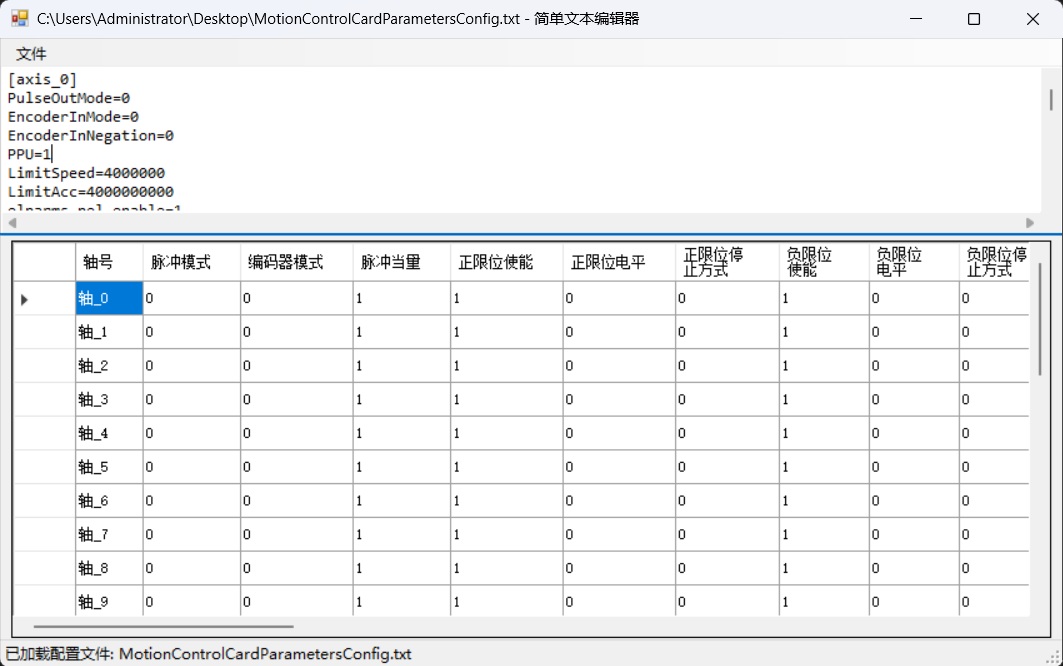1063x666 pixels.
Task: Click the 编码器模式 column header
Action: point(296,262)
